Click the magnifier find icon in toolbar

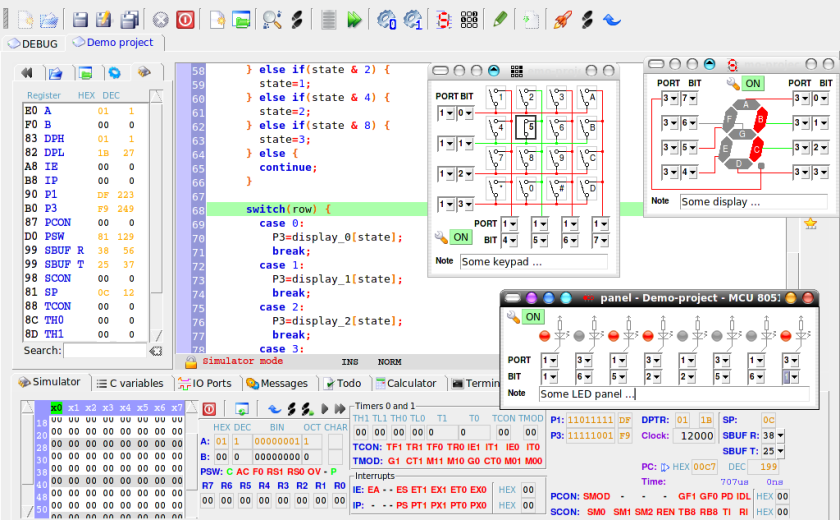point(271,19)
